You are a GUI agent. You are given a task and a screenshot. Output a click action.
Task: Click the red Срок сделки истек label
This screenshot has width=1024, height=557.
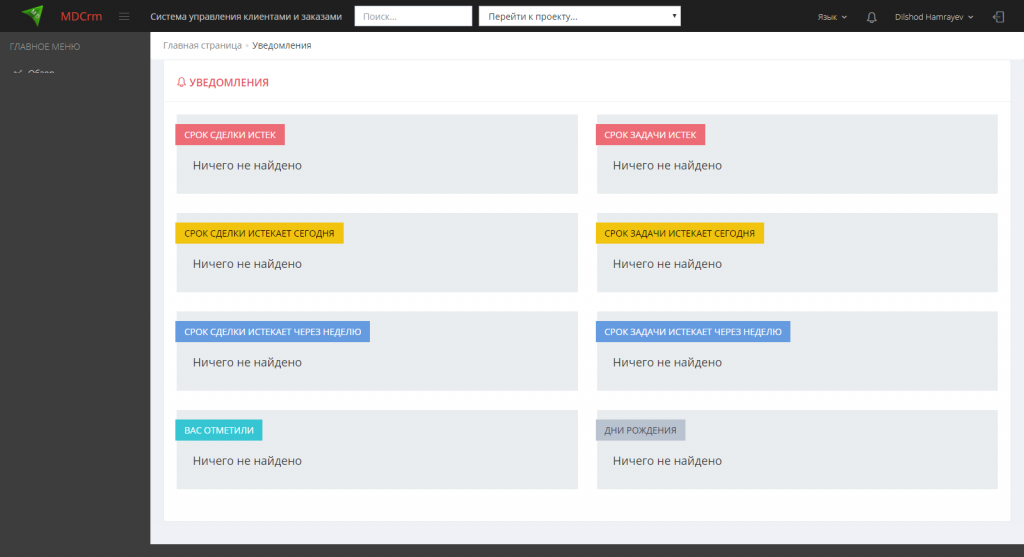(230, 135)
